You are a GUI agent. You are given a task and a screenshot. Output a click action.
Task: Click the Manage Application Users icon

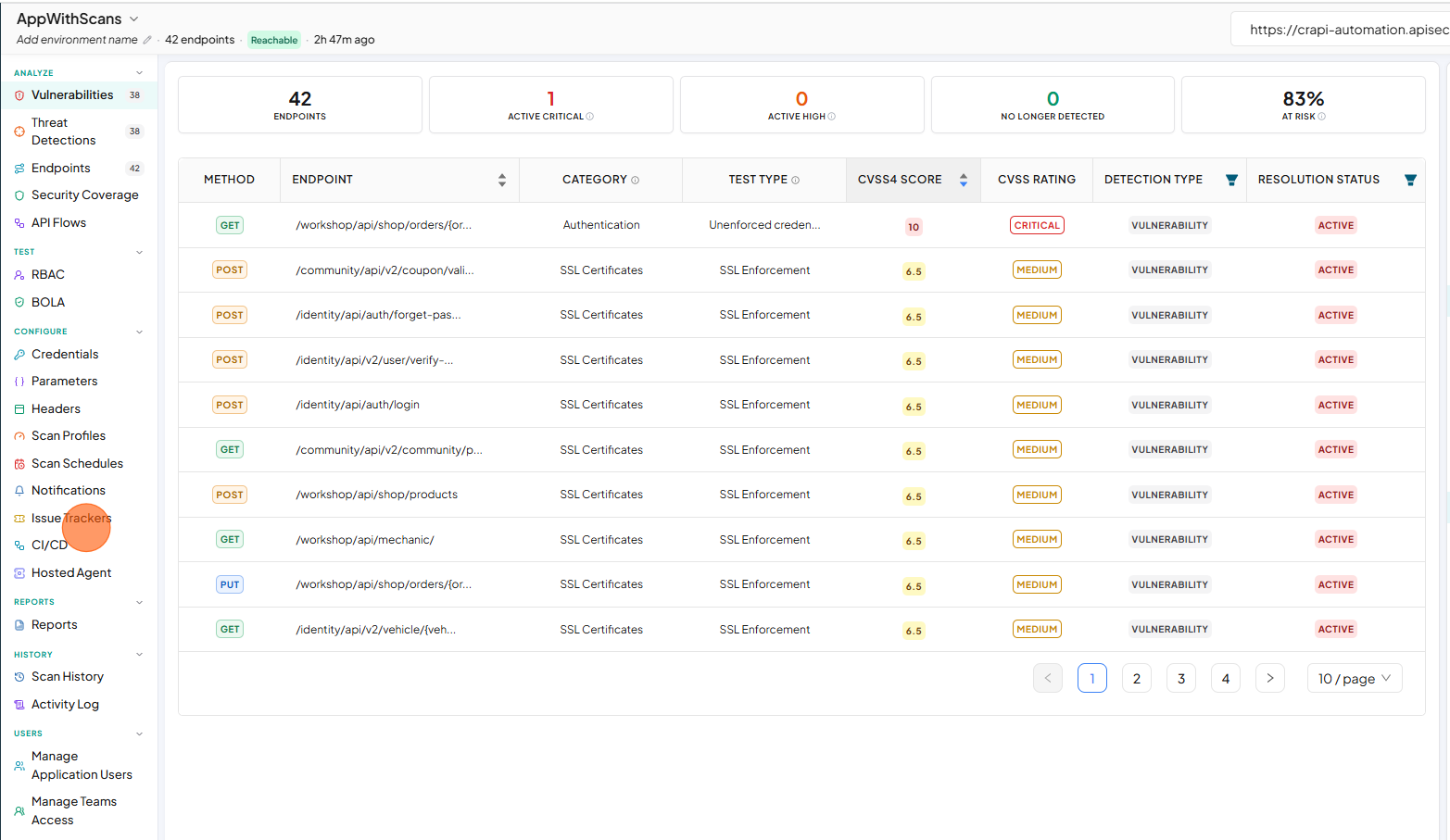(x=19, y=766)
